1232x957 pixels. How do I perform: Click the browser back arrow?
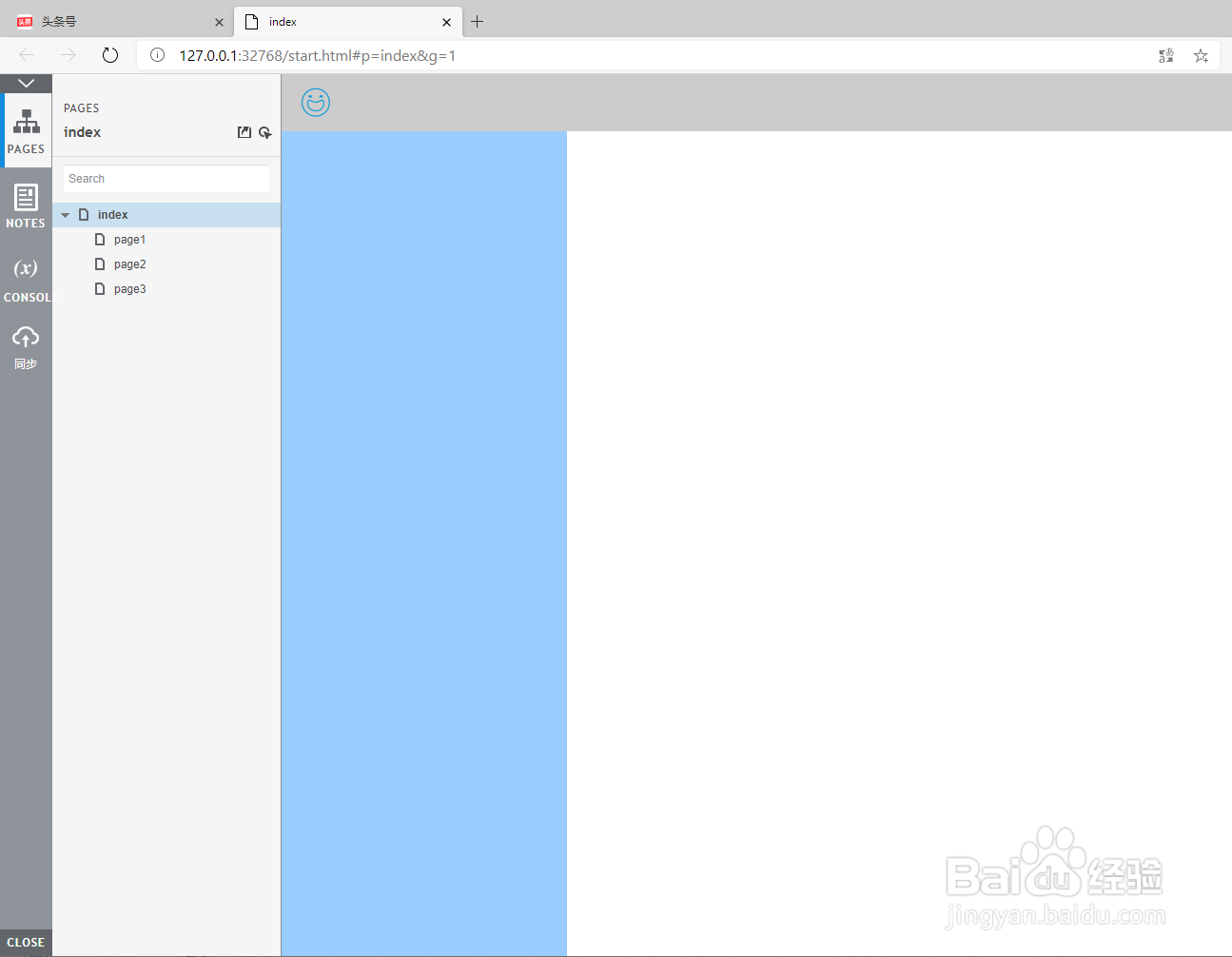(x=27, y=55)
